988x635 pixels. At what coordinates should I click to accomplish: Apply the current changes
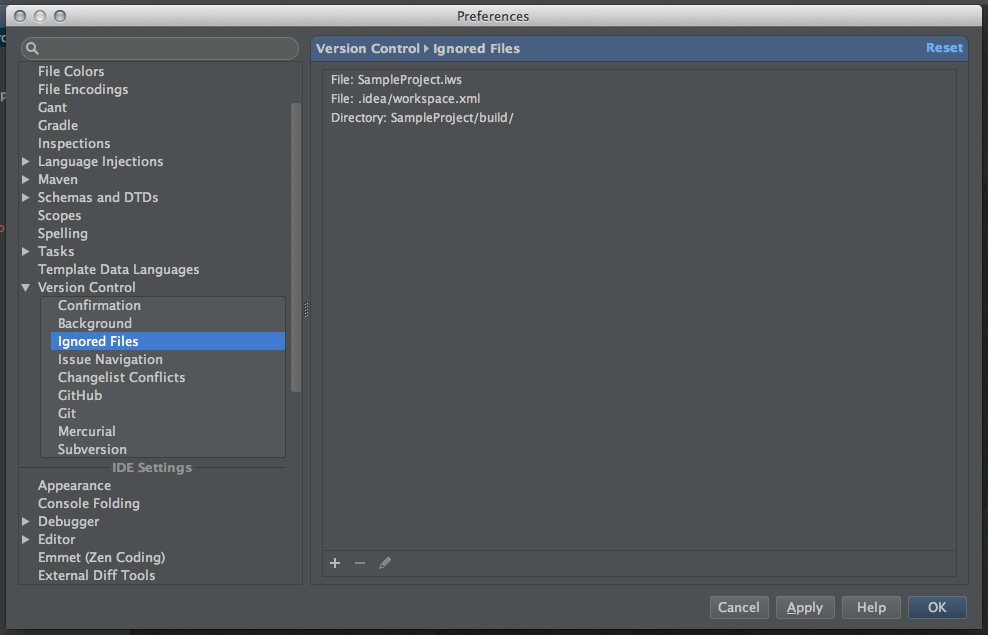(805, 607)
